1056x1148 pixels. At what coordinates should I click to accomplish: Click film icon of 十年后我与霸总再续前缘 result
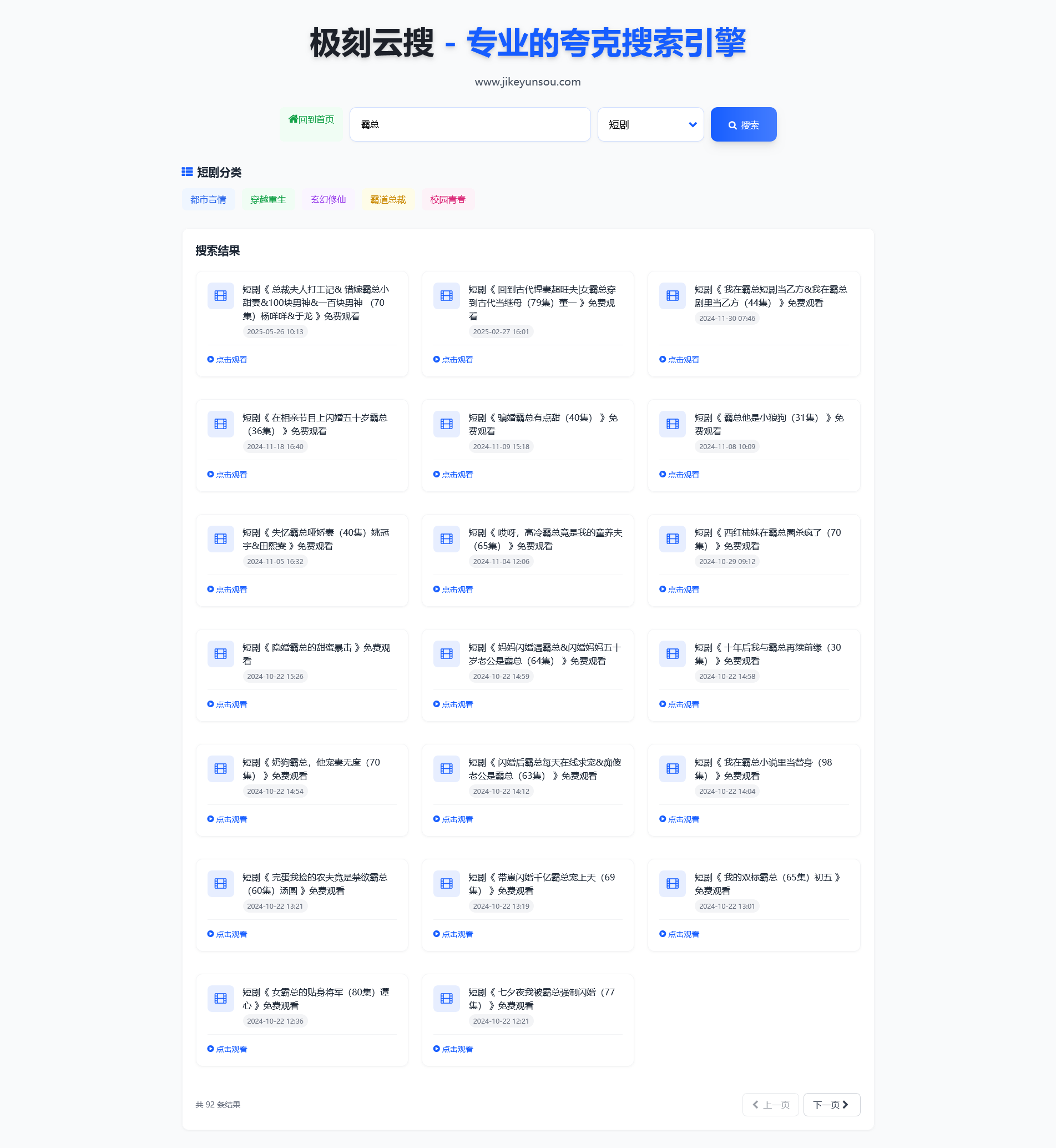click(x=673, y=653)
